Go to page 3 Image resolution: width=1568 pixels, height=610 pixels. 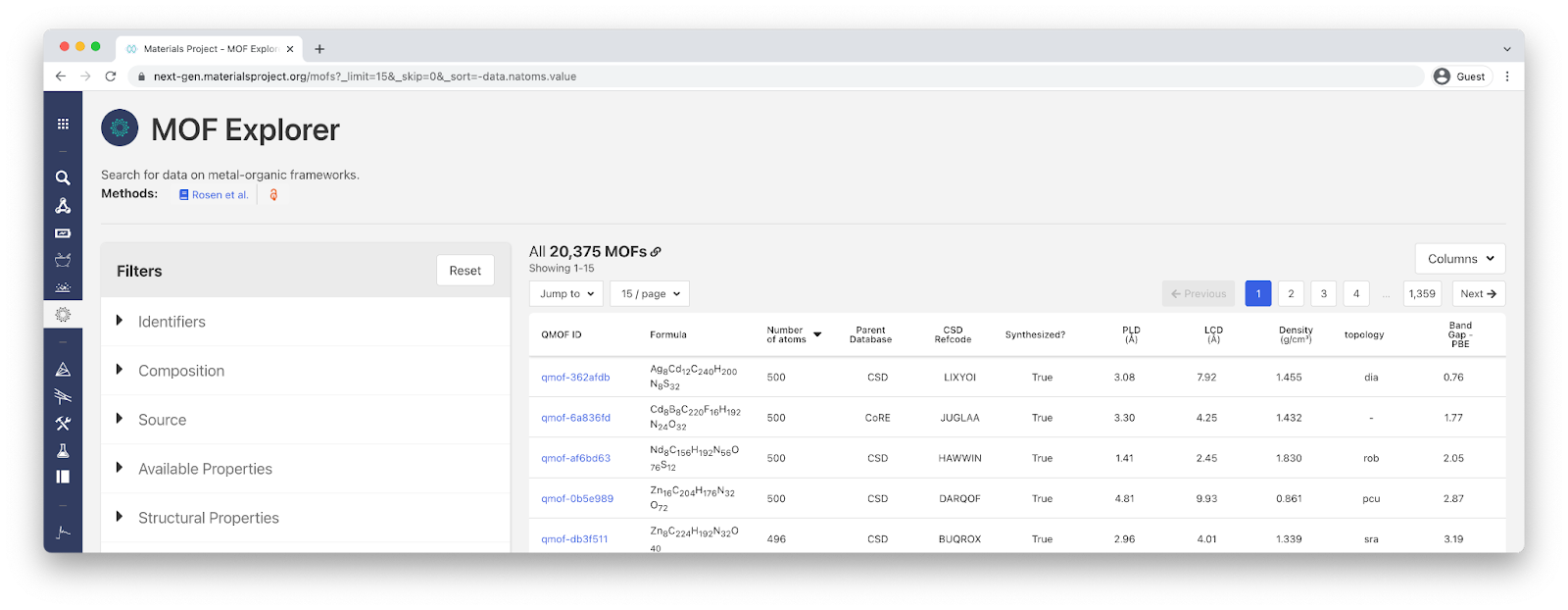[x=1324, y=293]
